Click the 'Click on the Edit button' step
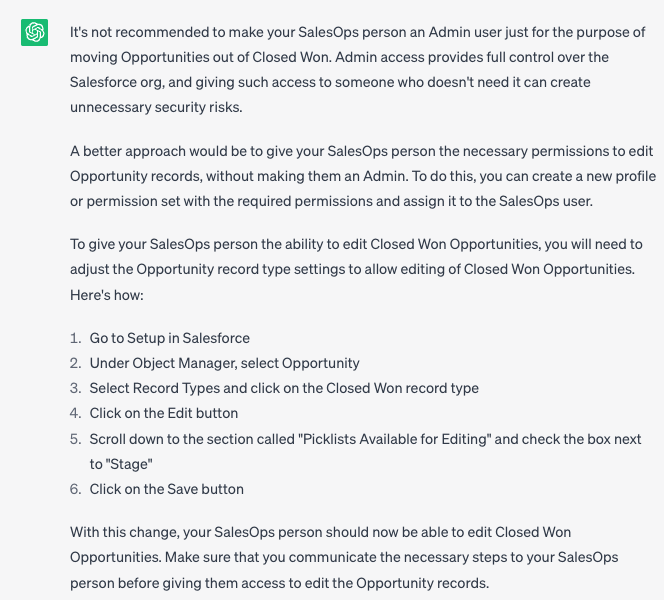Image resolution: width=664 pixels, height=600 pixels. [163, 413]
